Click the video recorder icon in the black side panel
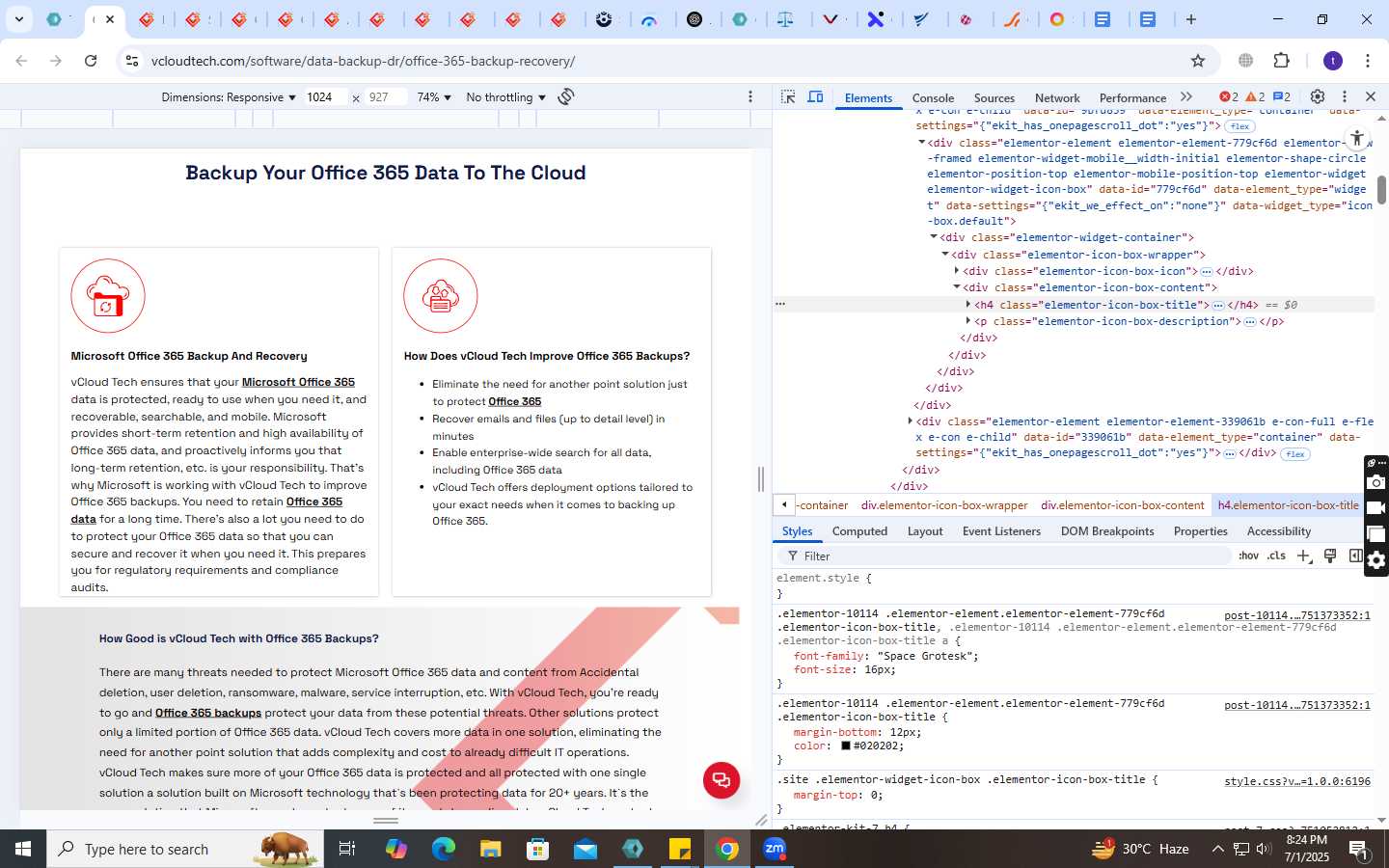 click(x=1376, y=508)
